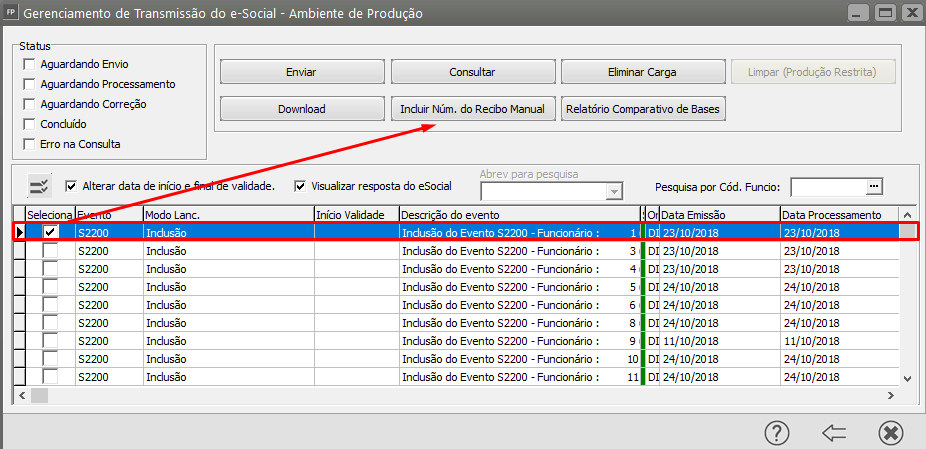Screen dimensions: 926x449
Task: Click the FP application icon in title bar
Action: tap(10, 14)
